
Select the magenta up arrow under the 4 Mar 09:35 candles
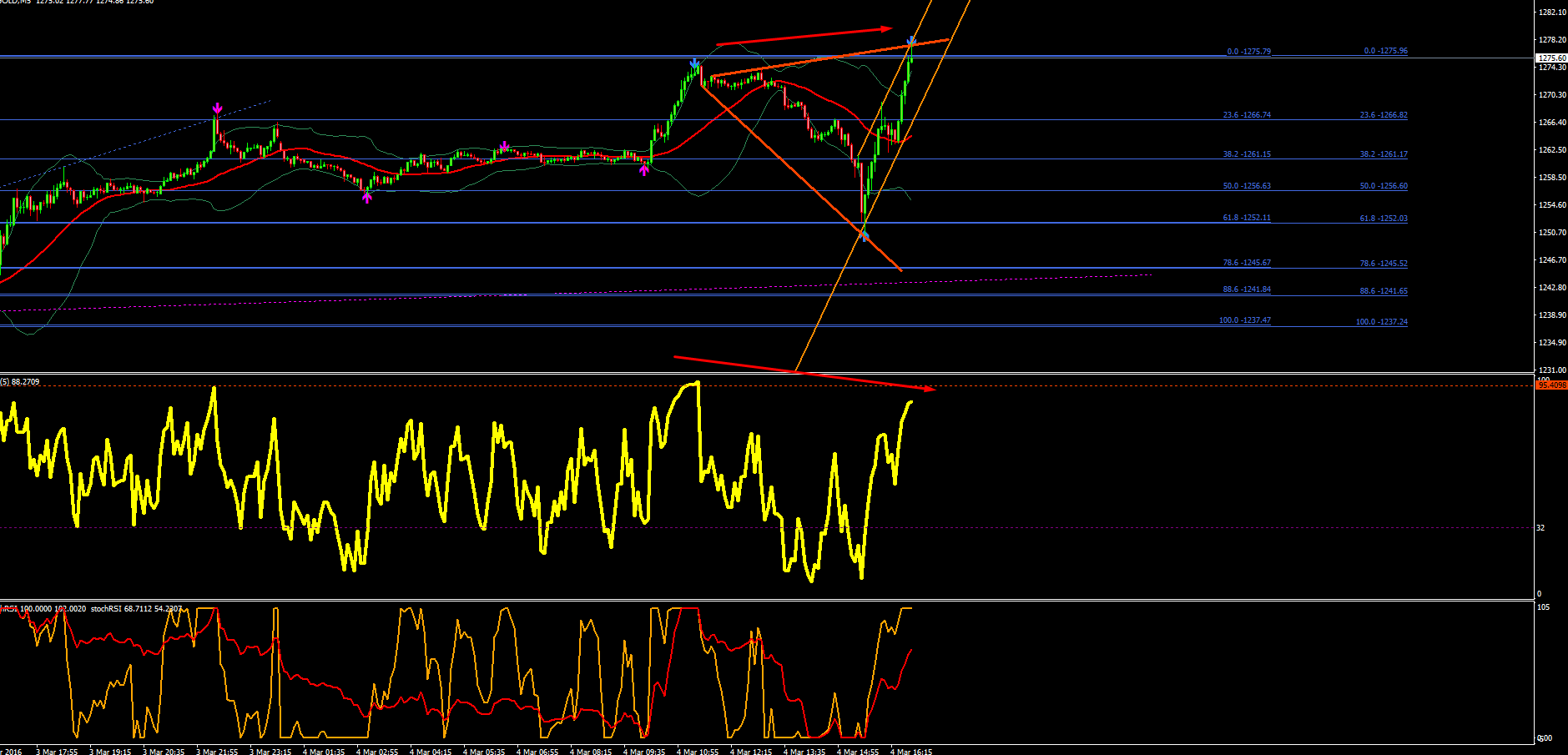pyautogui.click(x=644, y=170)
